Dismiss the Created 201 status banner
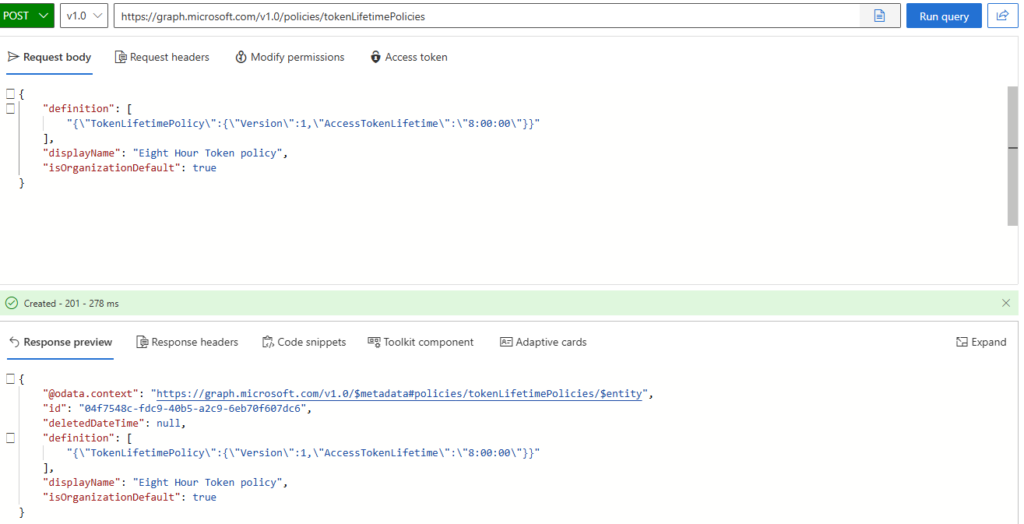 1006,303
